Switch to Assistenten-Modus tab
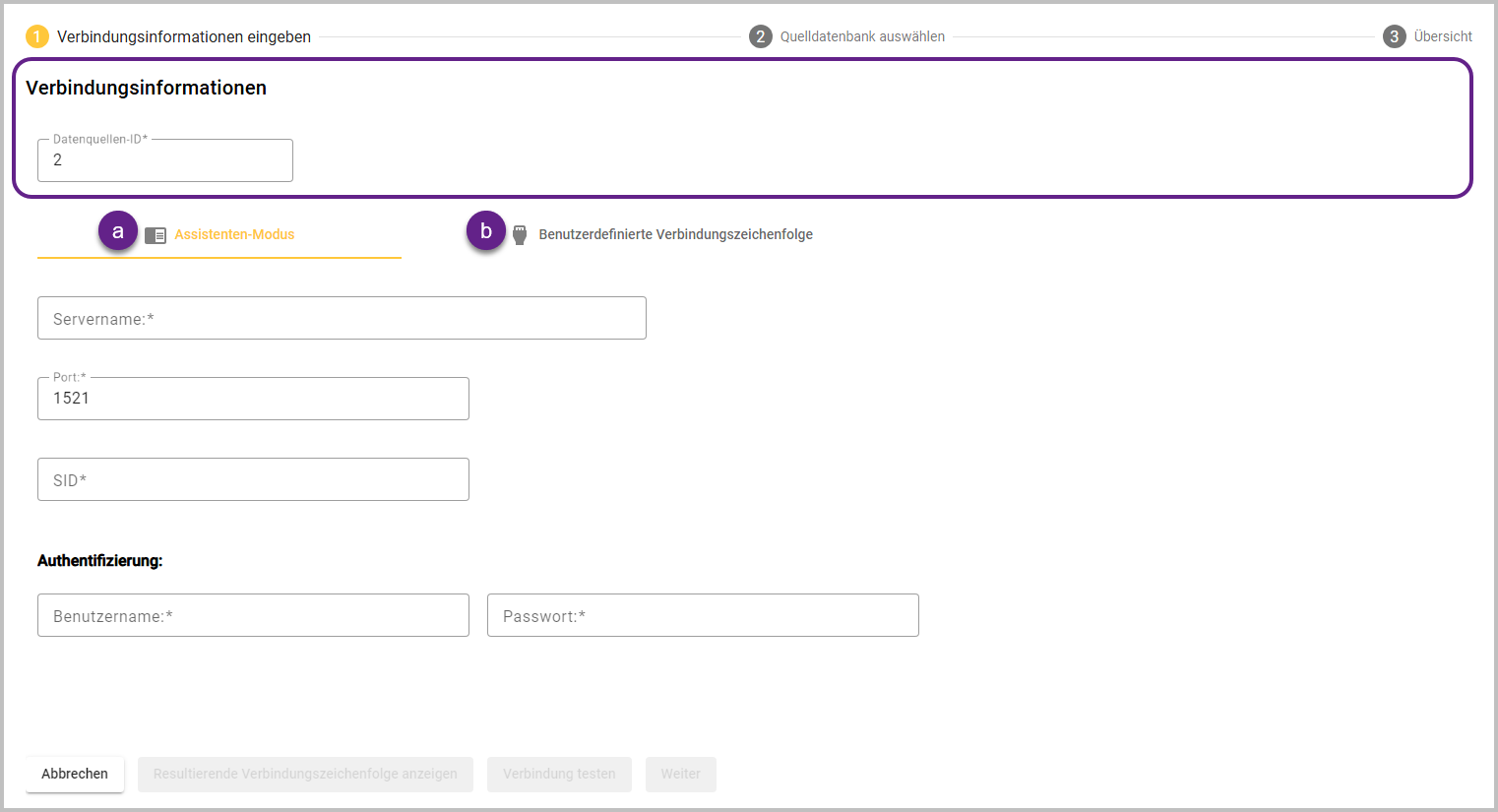The height and width of the screenshot is (812, 1498). click(234, 235)
